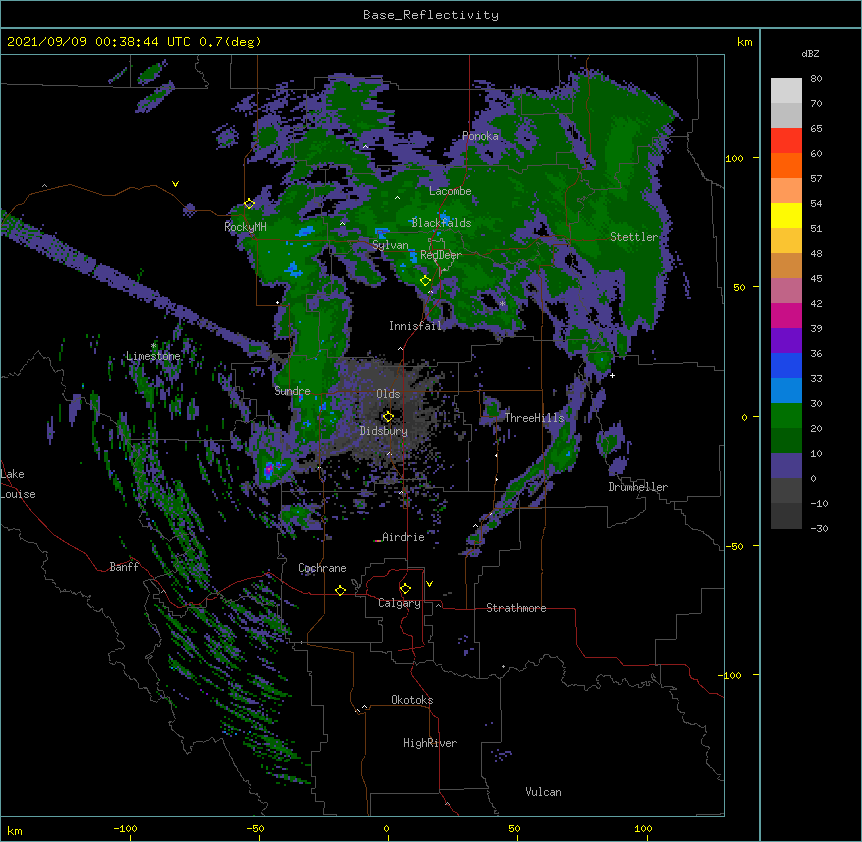The image size is (862, 842).
Task: Click the brown 48-45 dBZ legend swatch
Action: pos(786,265)
